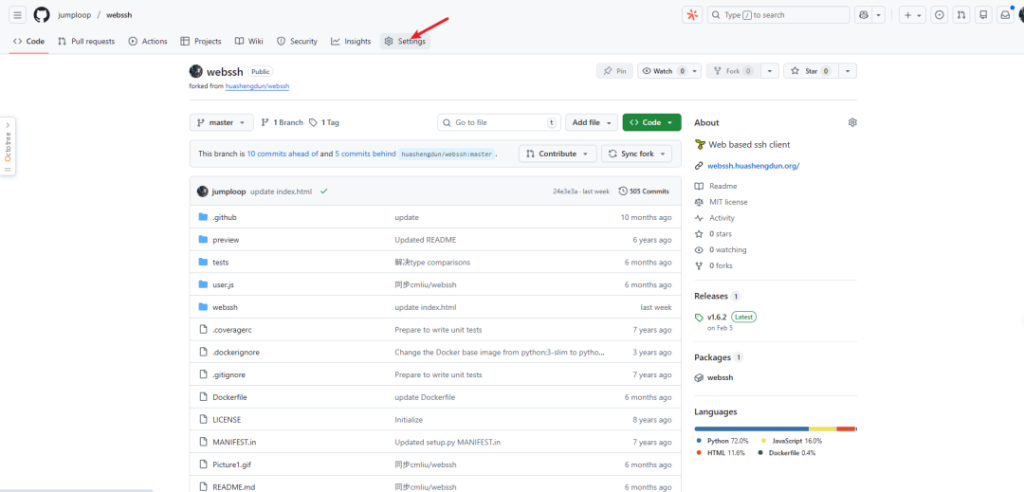Open the tests folder
Image resolution: width=1024 pixels, height=492 pixels.
(221, 262)
